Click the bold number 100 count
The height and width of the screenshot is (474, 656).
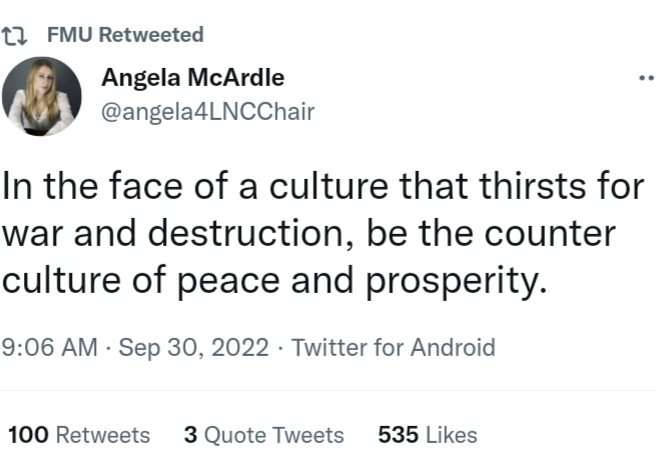(28, 435)
